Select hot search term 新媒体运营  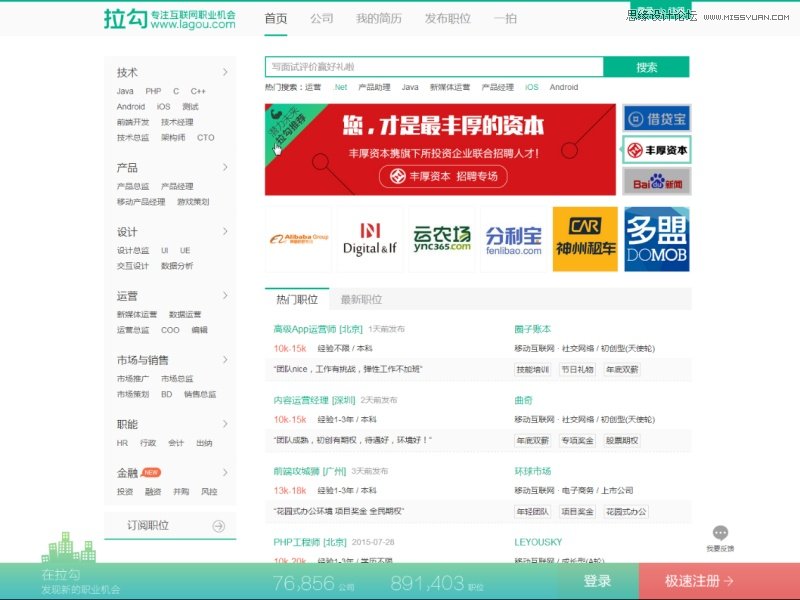449,87
